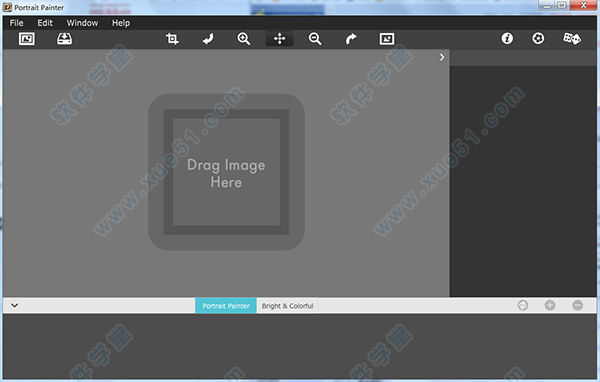The height and width of the screenshot is (382, 600).
Task: Click the remove preset minus button
Action: [577, 305]
